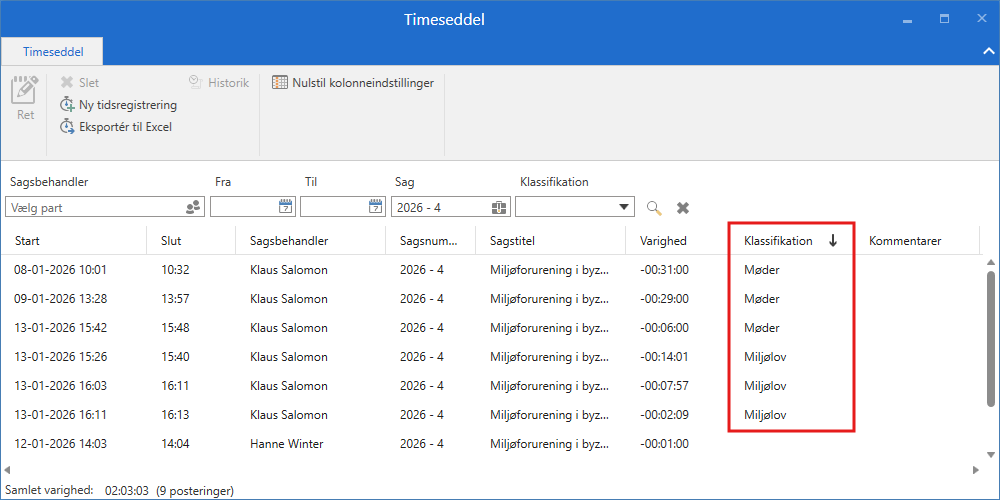The image size is (1000, 500).
Task: Open the Til date calendar icon
Action: click(375, 207)
